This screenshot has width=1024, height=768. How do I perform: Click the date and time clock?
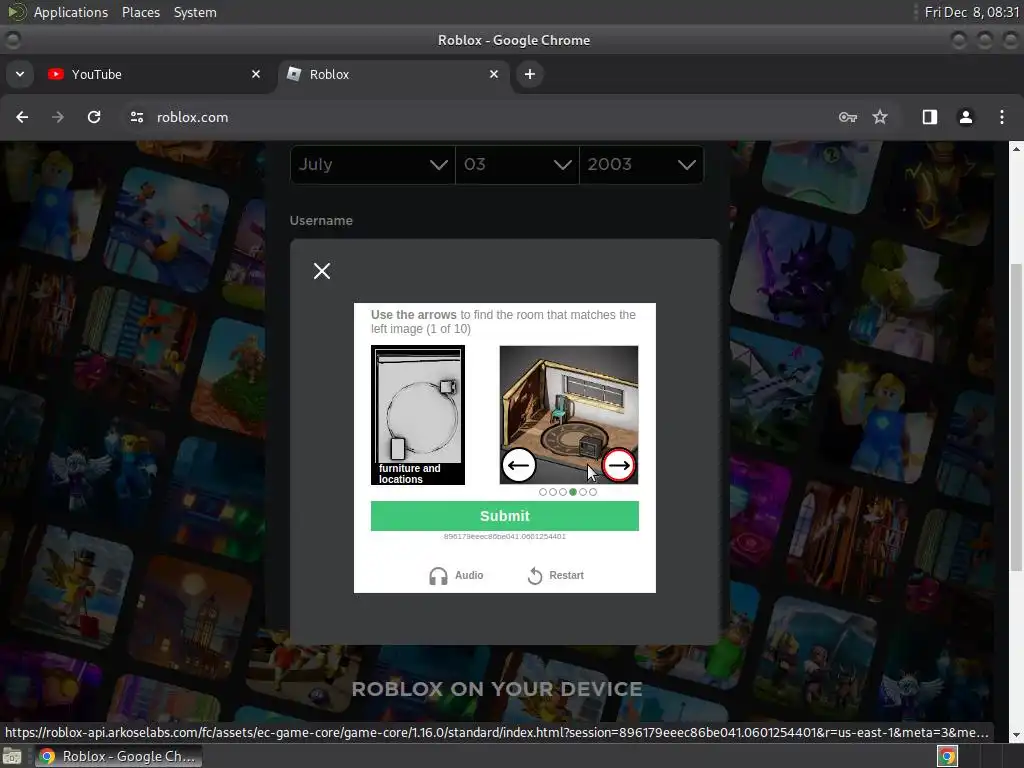coord(971,12)
